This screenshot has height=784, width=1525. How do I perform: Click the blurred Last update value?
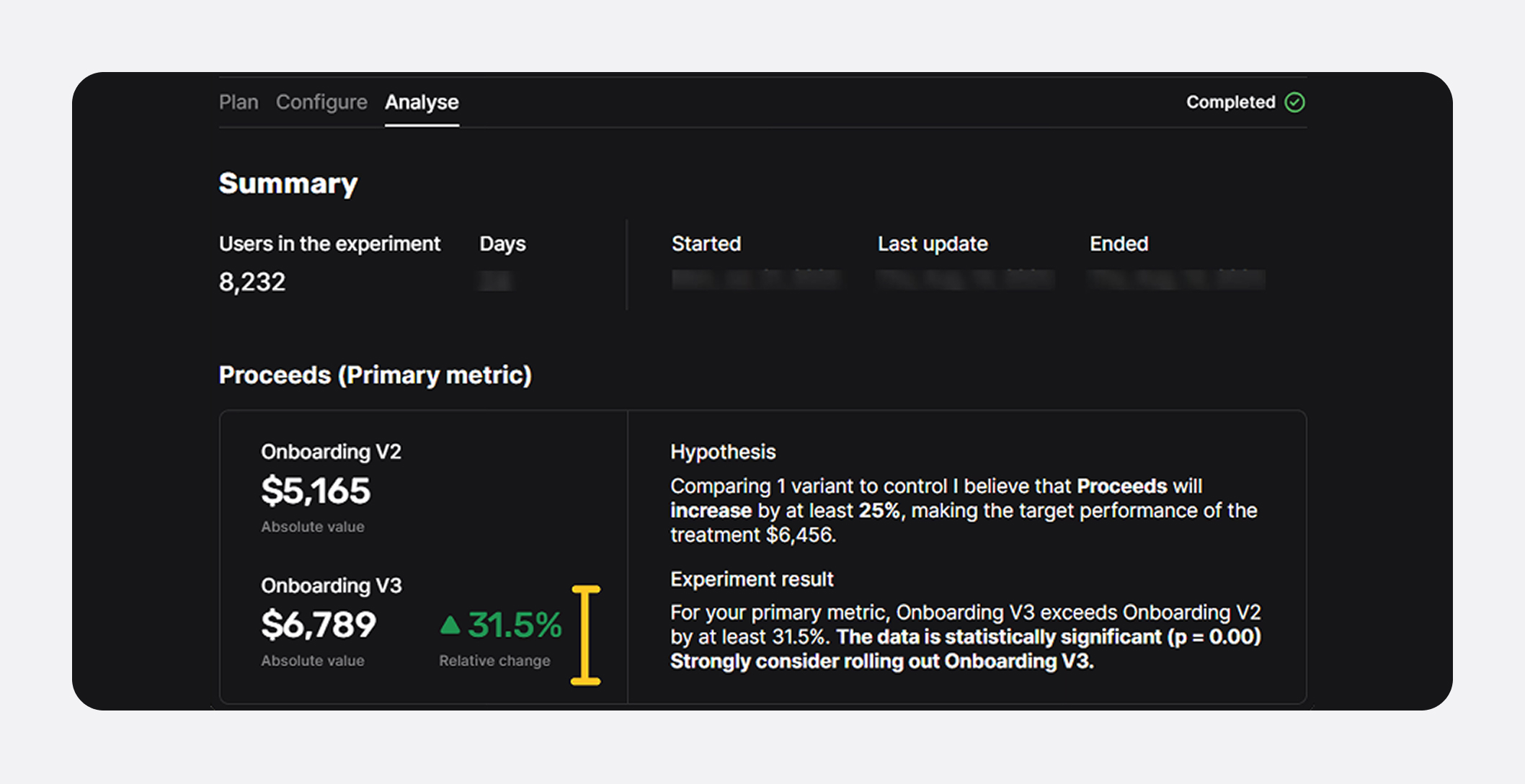tap(966, 280)
